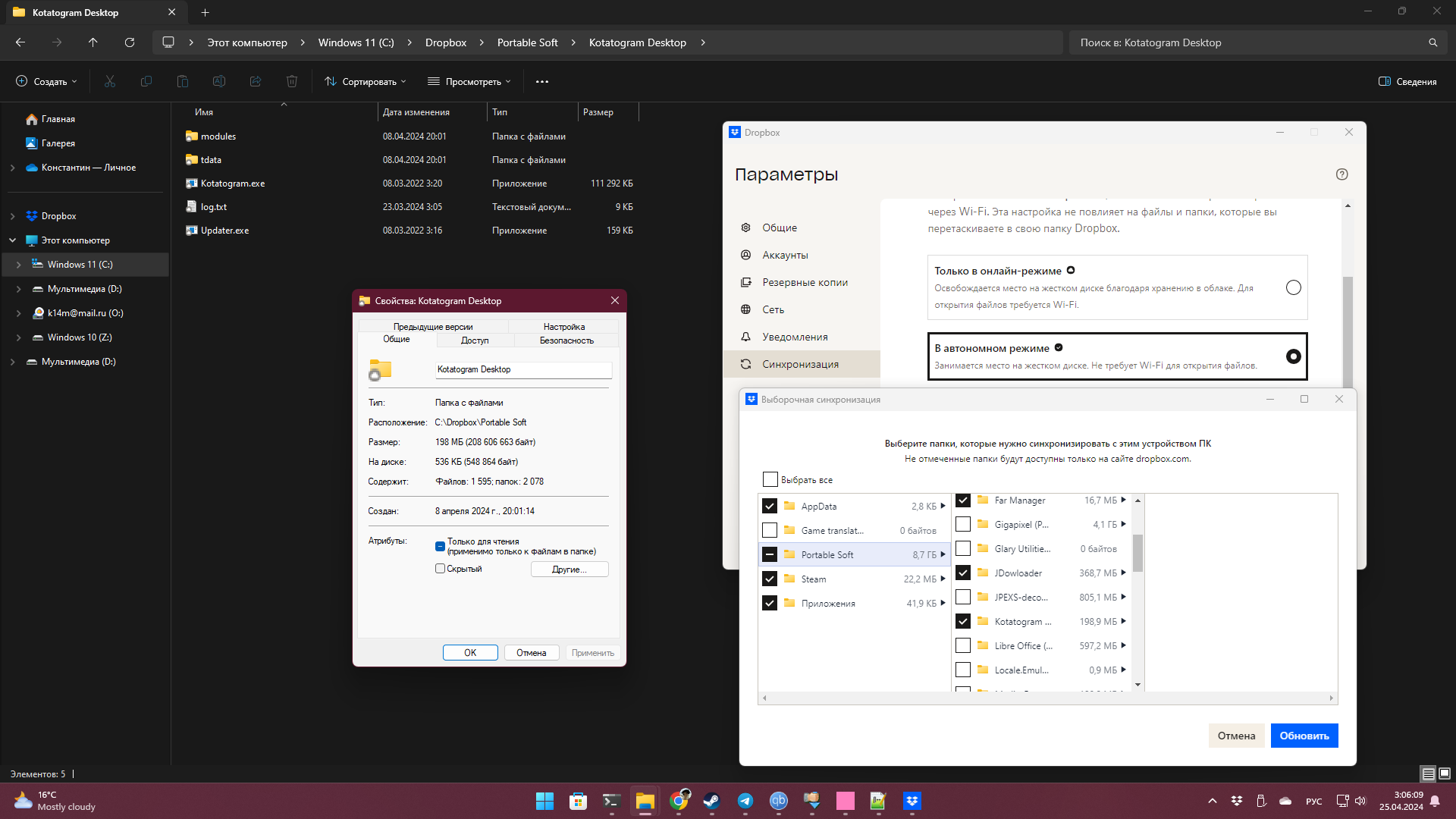The width and height of the screenshot is (1456, 819).
Task: Click the Delete trash icon
Action: click(x=292, y=81)
